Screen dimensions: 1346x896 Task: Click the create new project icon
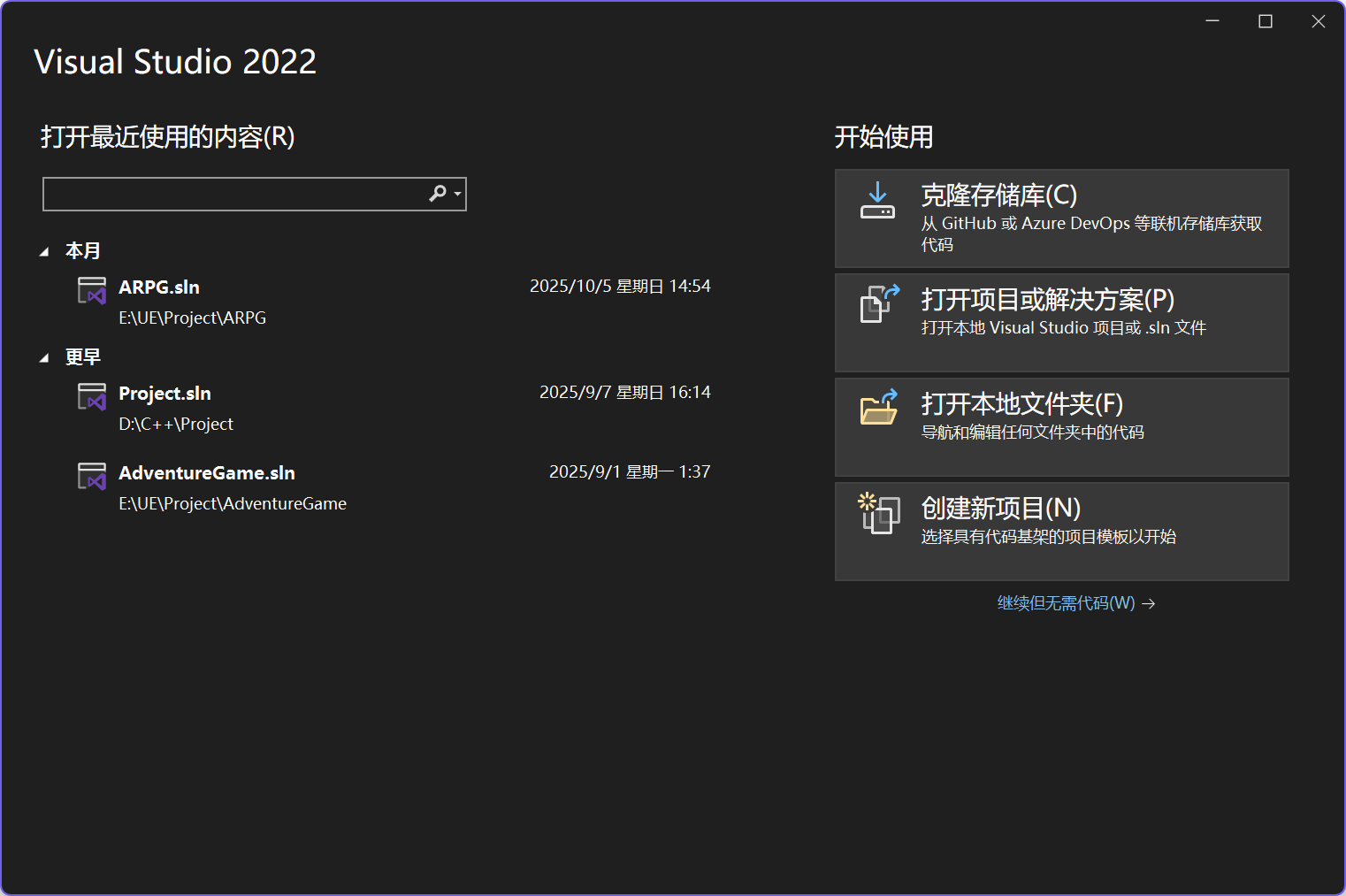876,513
